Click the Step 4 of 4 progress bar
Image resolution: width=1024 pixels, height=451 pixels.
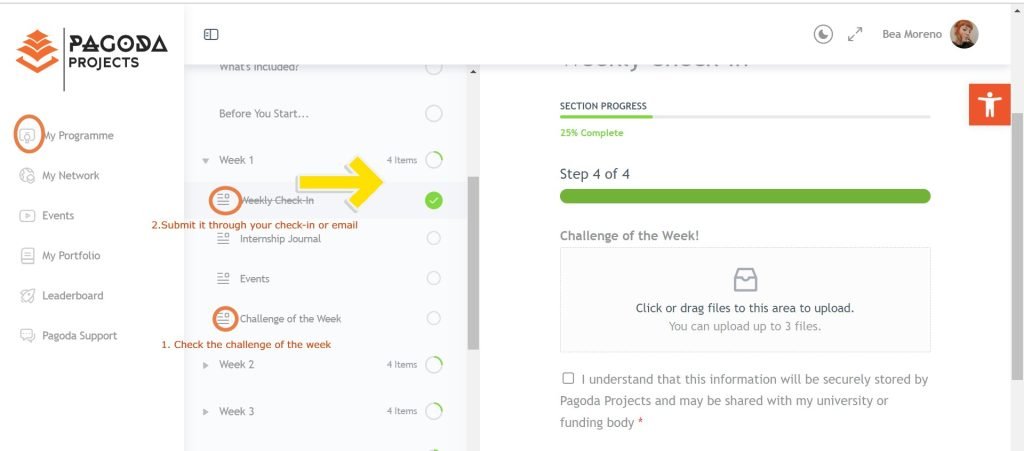pos(745,196)
